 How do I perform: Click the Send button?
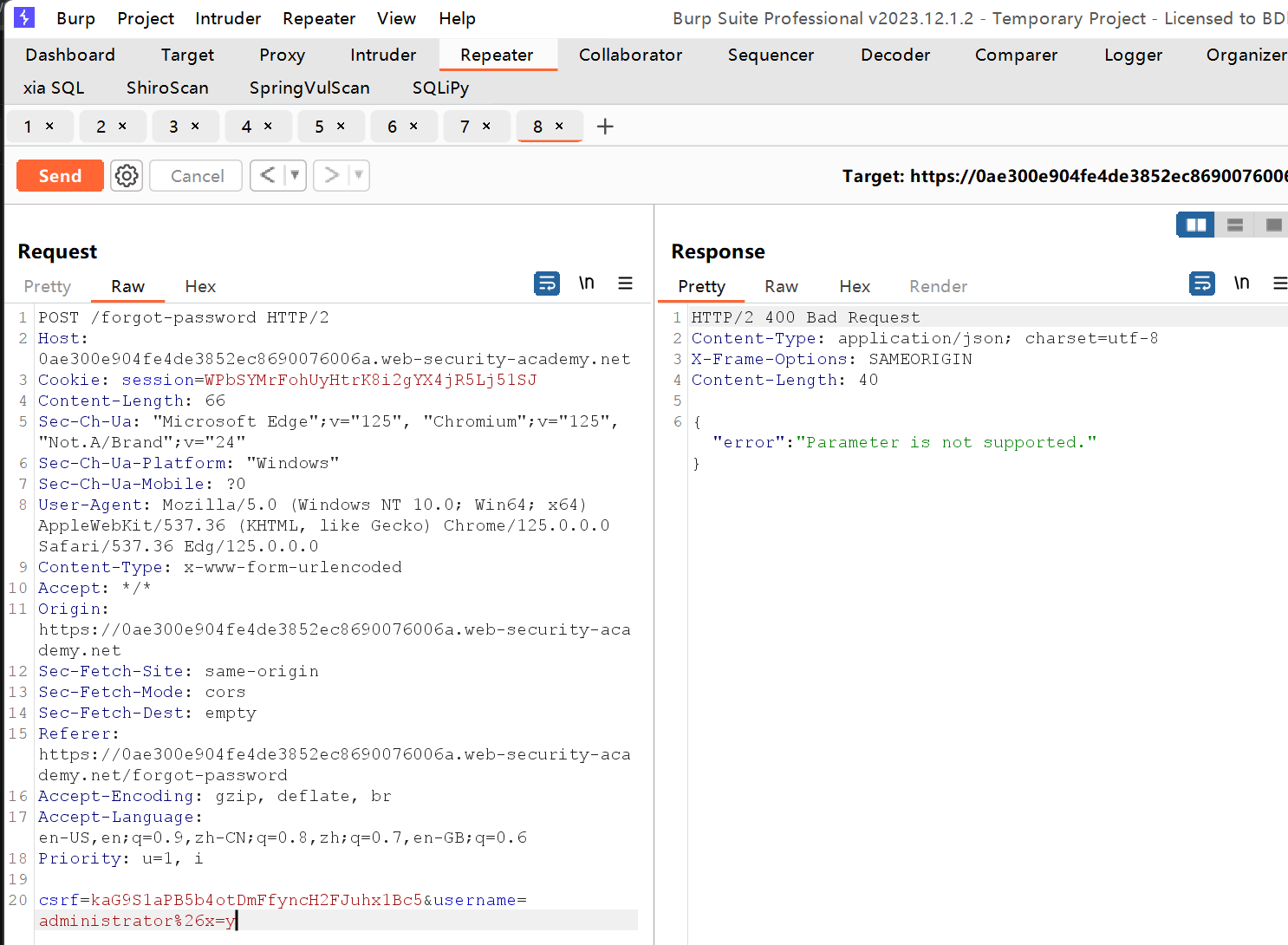pos(59,175)
